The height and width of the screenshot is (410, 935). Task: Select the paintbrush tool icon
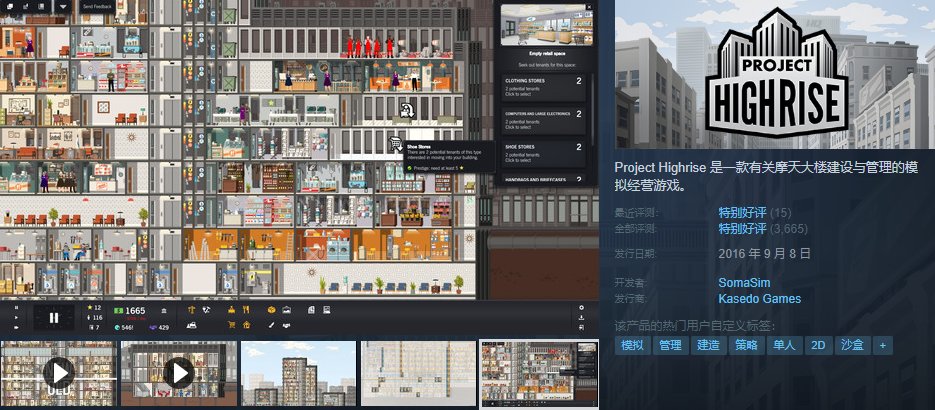[271, 325]
